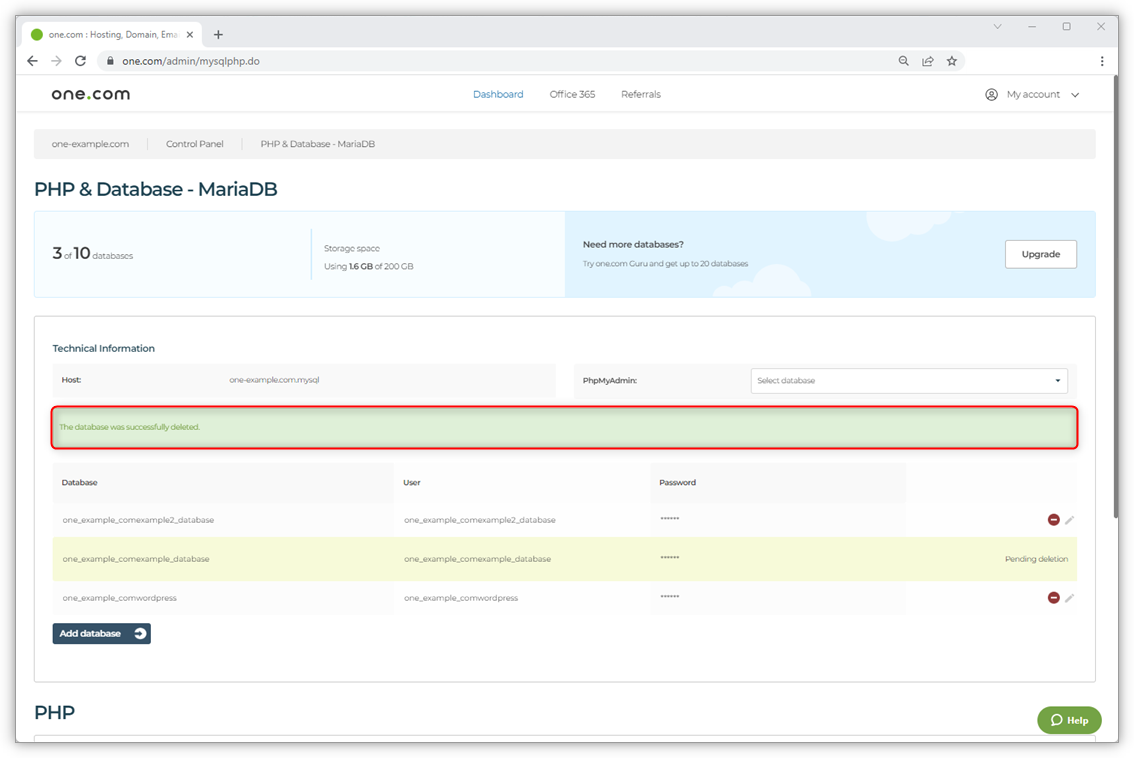Edit the comwordpress database pencil icon
This screenshot has height=758, width=1134.
1069,598
